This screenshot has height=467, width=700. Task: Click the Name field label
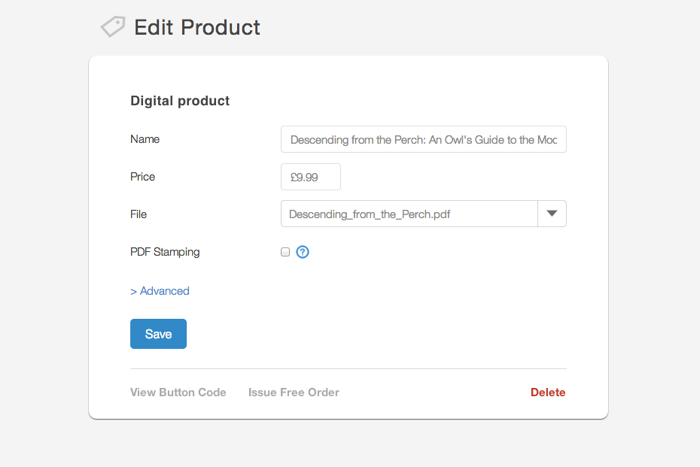tap(145, 140)
